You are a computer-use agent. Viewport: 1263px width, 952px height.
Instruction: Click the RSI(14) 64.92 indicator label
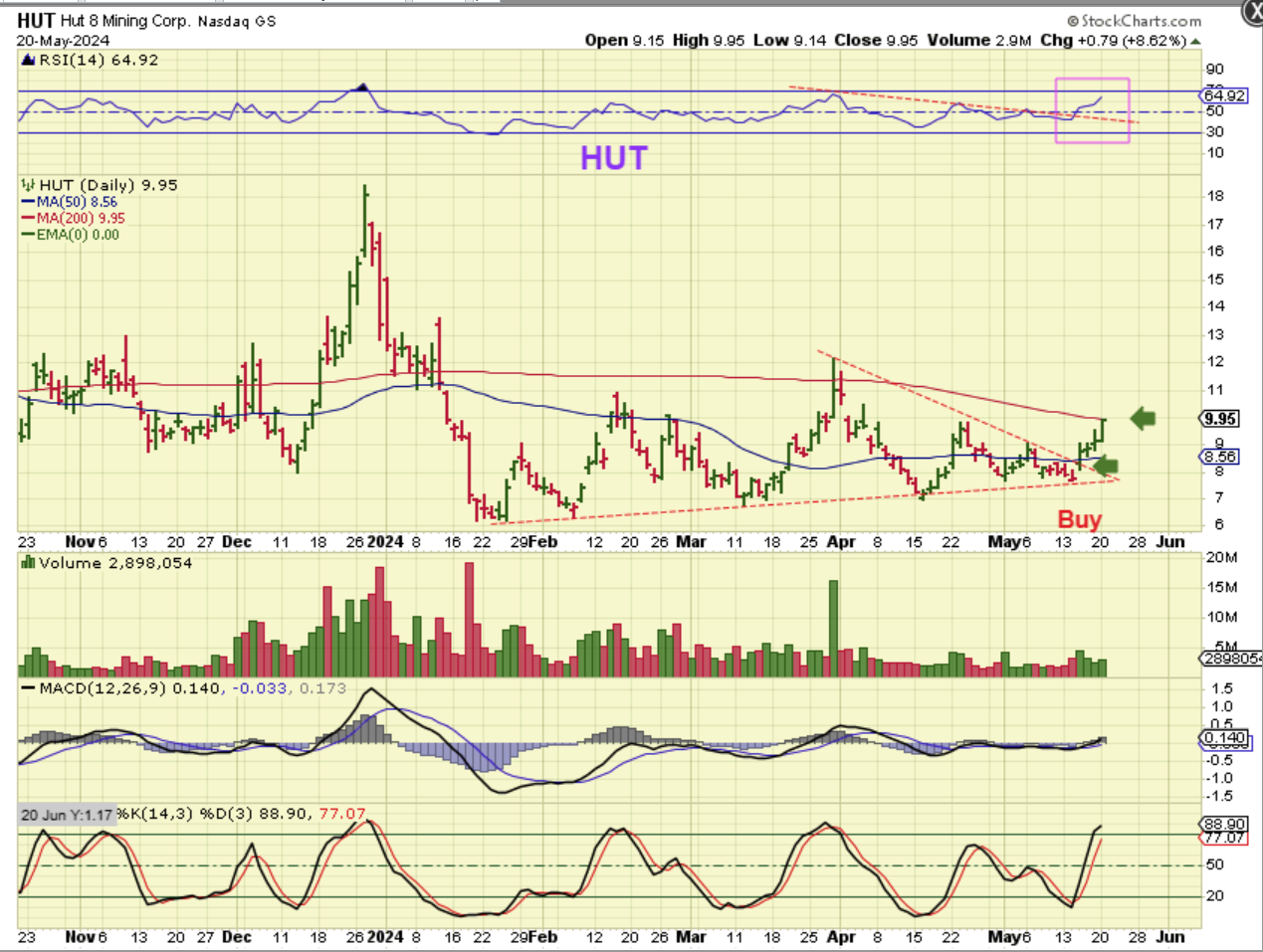[99, 60]
